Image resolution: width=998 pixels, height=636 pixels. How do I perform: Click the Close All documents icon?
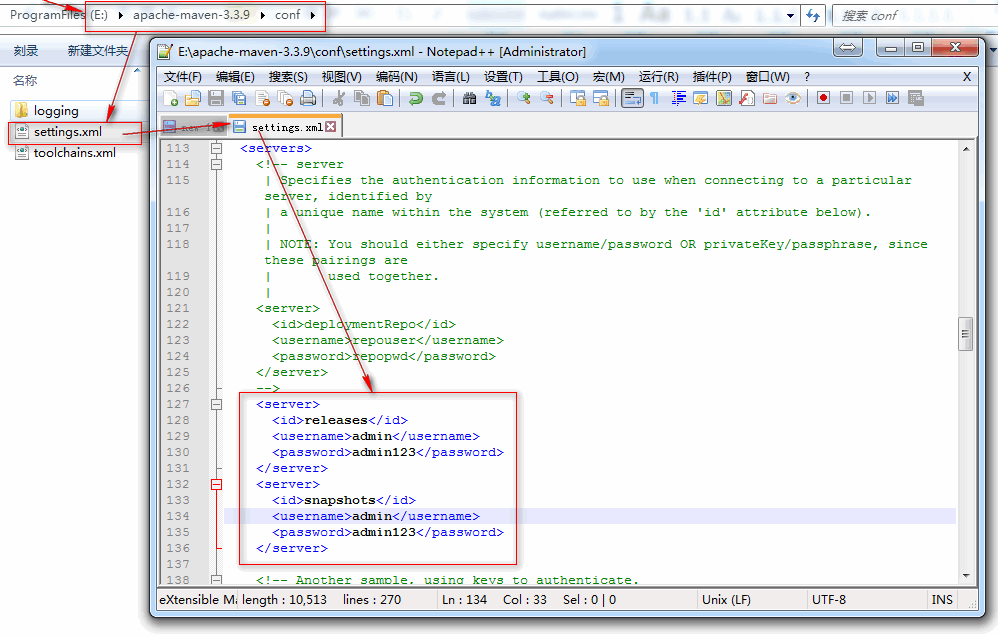(x=285, y=98)
